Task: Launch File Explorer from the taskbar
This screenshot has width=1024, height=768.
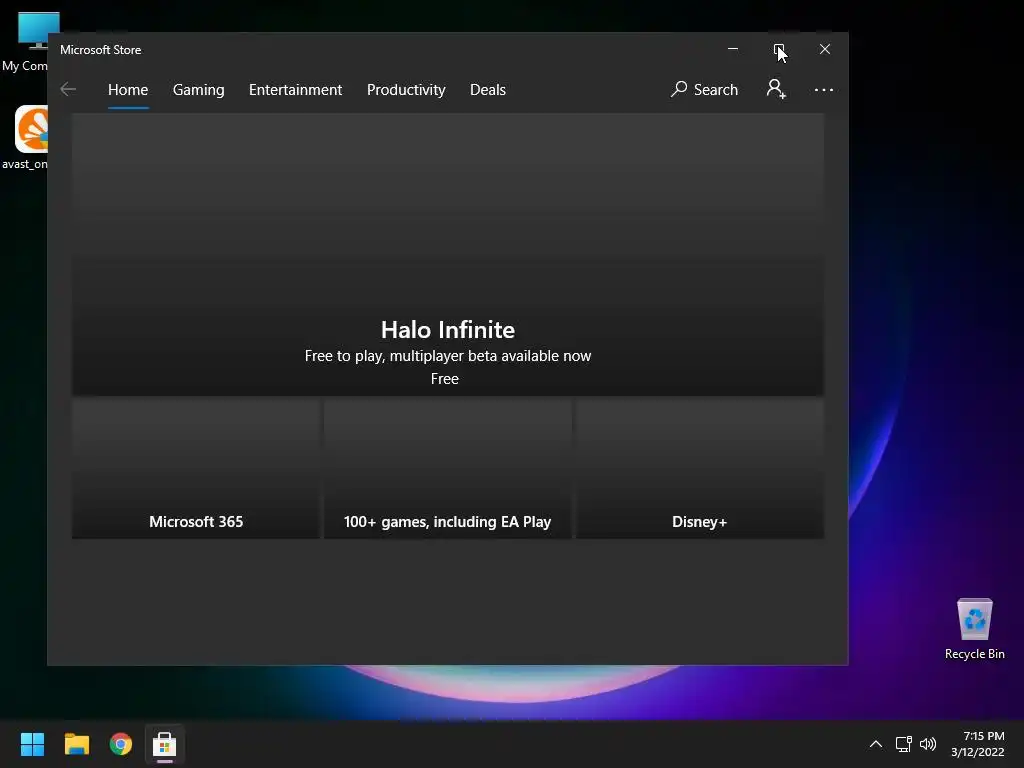Action: [x=76, y=744]
